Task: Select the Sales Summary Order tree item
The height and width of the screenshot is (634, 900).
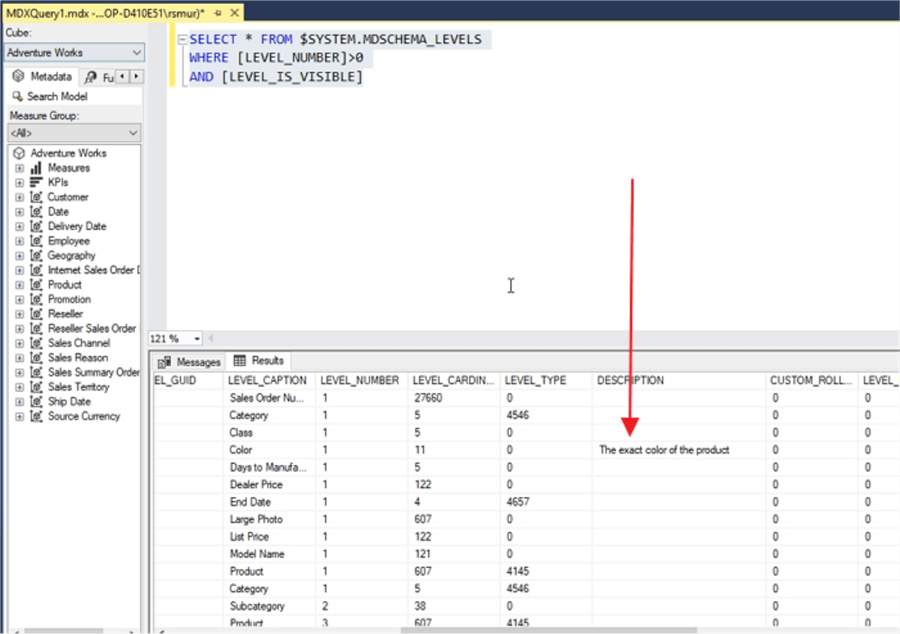Action: point(94,372)
